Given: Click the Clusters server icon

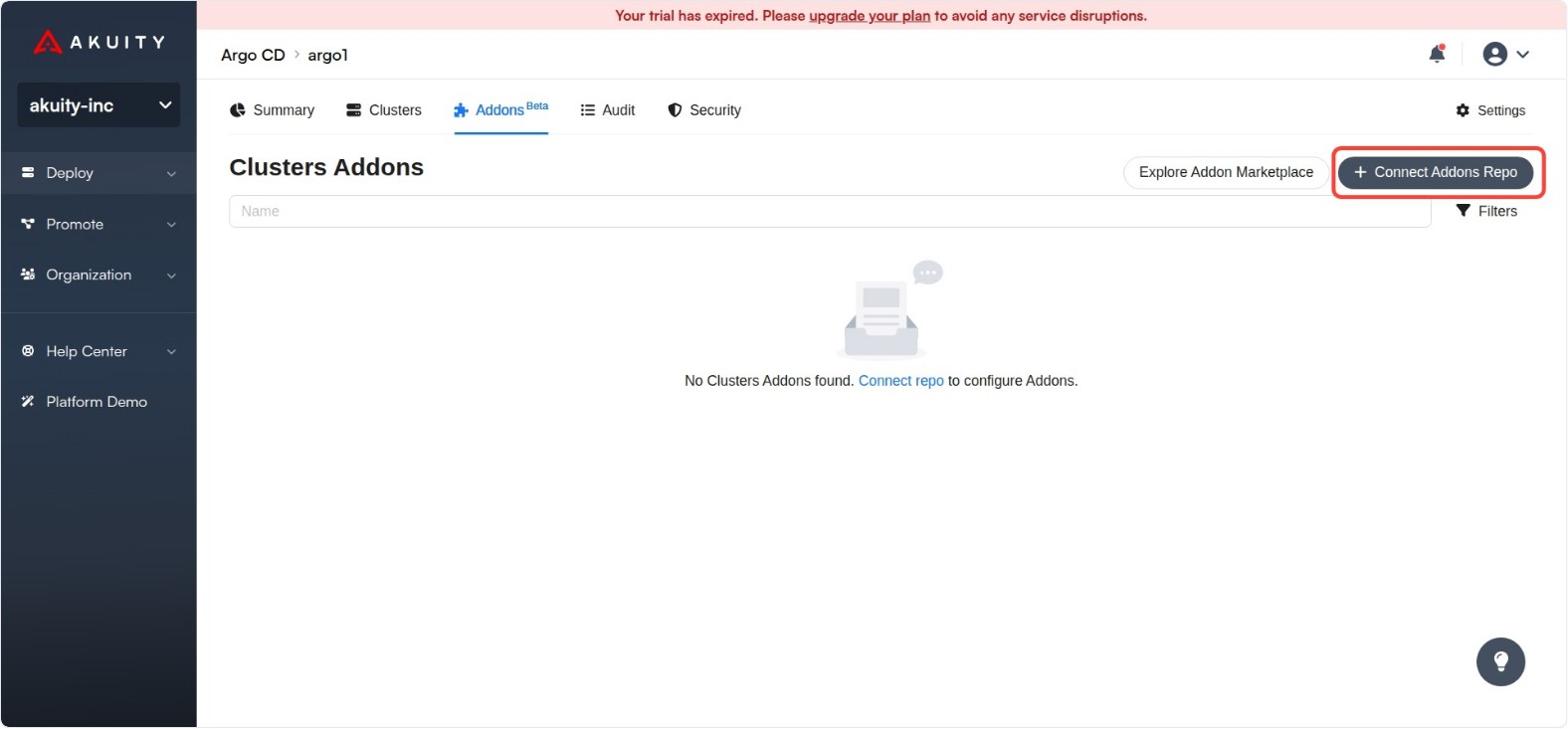Looking at the screenshot, I should 353,110.
